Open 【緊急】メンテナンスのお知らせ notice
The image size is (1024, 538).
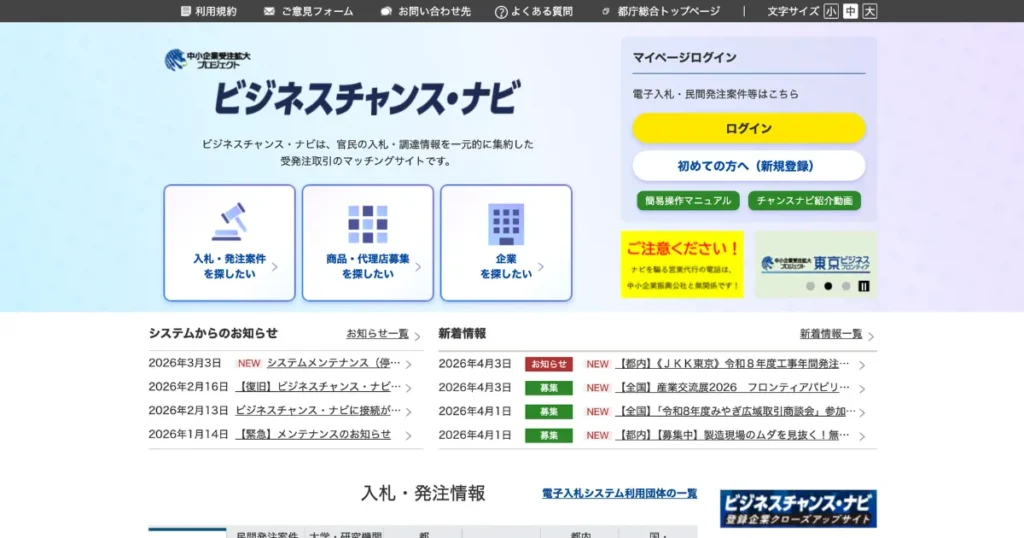click(313, 434)
